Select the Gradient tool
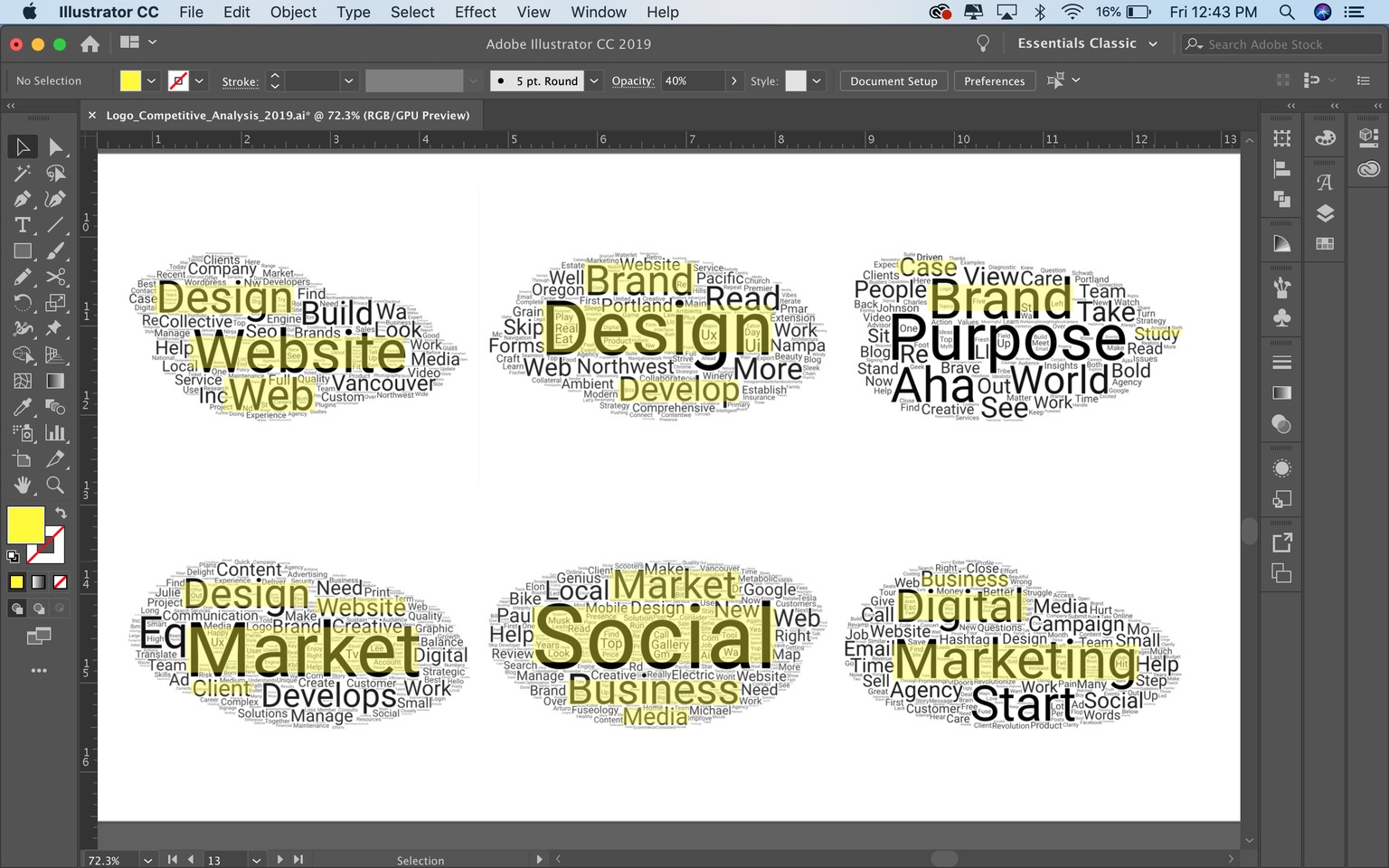 [x=55, y=381]
